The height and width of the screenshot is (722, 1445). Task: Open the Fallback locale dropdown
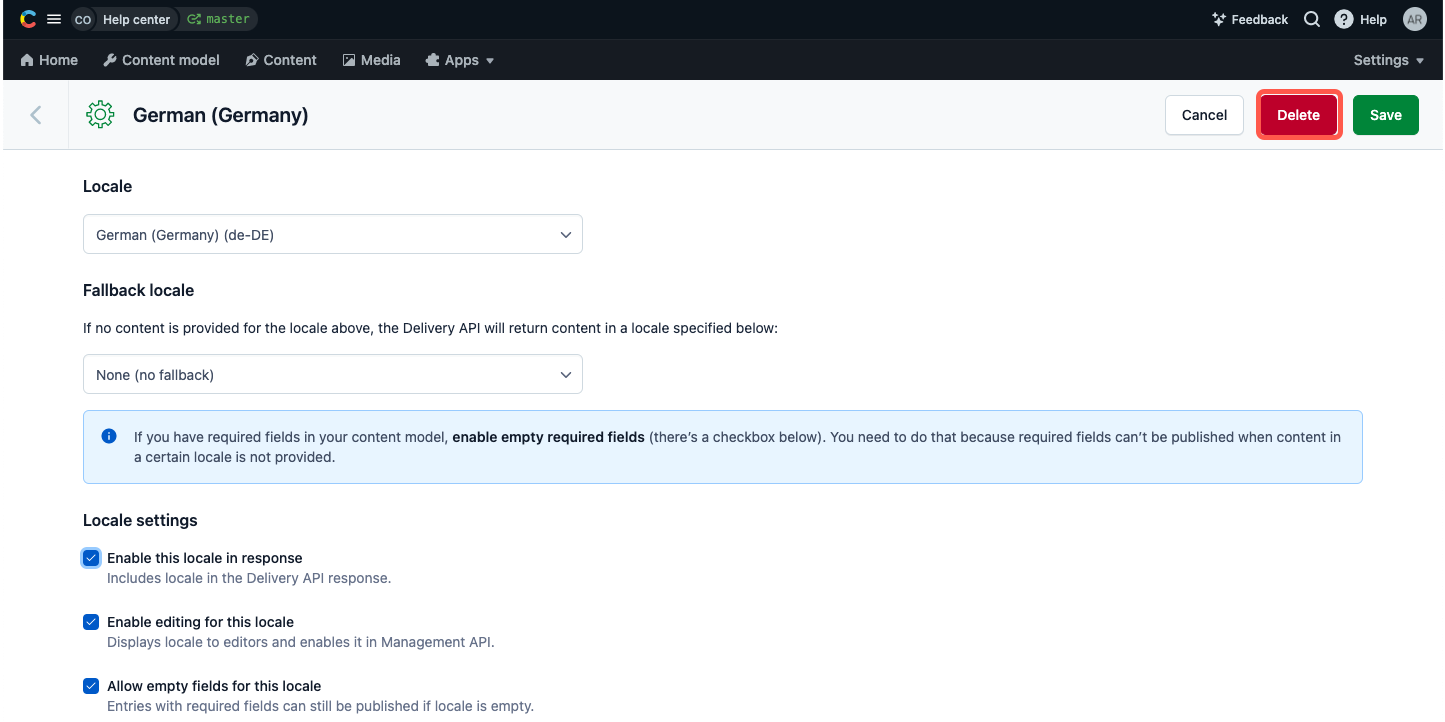[x=333, y=374]
